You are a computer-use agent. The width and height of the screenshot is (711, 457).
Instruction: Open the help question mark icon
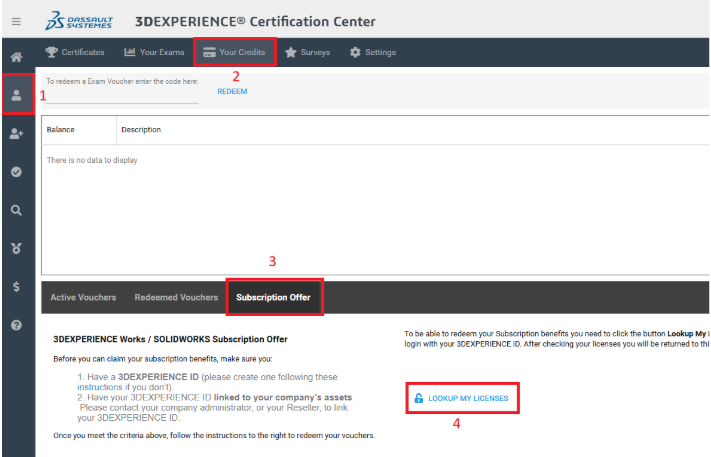click(16, 325)
